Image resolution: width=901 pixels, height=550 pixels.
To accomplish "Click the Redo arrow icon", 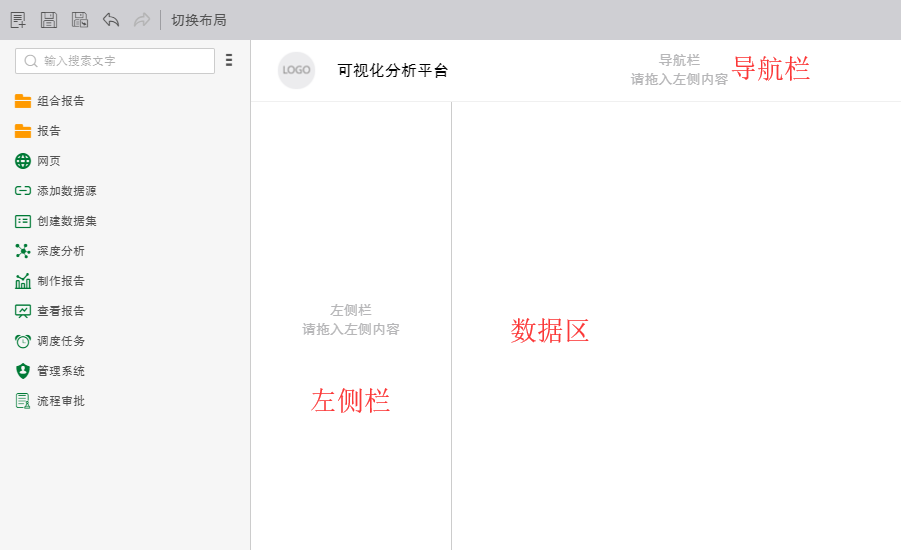I will (142, 20).
